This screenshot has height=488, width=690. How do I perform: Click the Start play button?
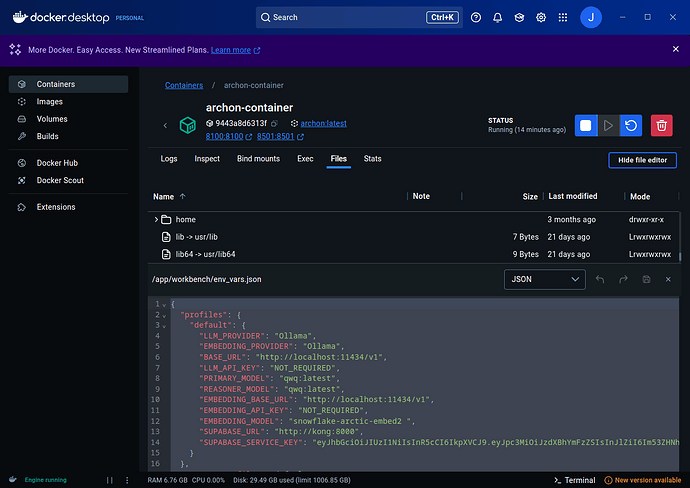608,125
